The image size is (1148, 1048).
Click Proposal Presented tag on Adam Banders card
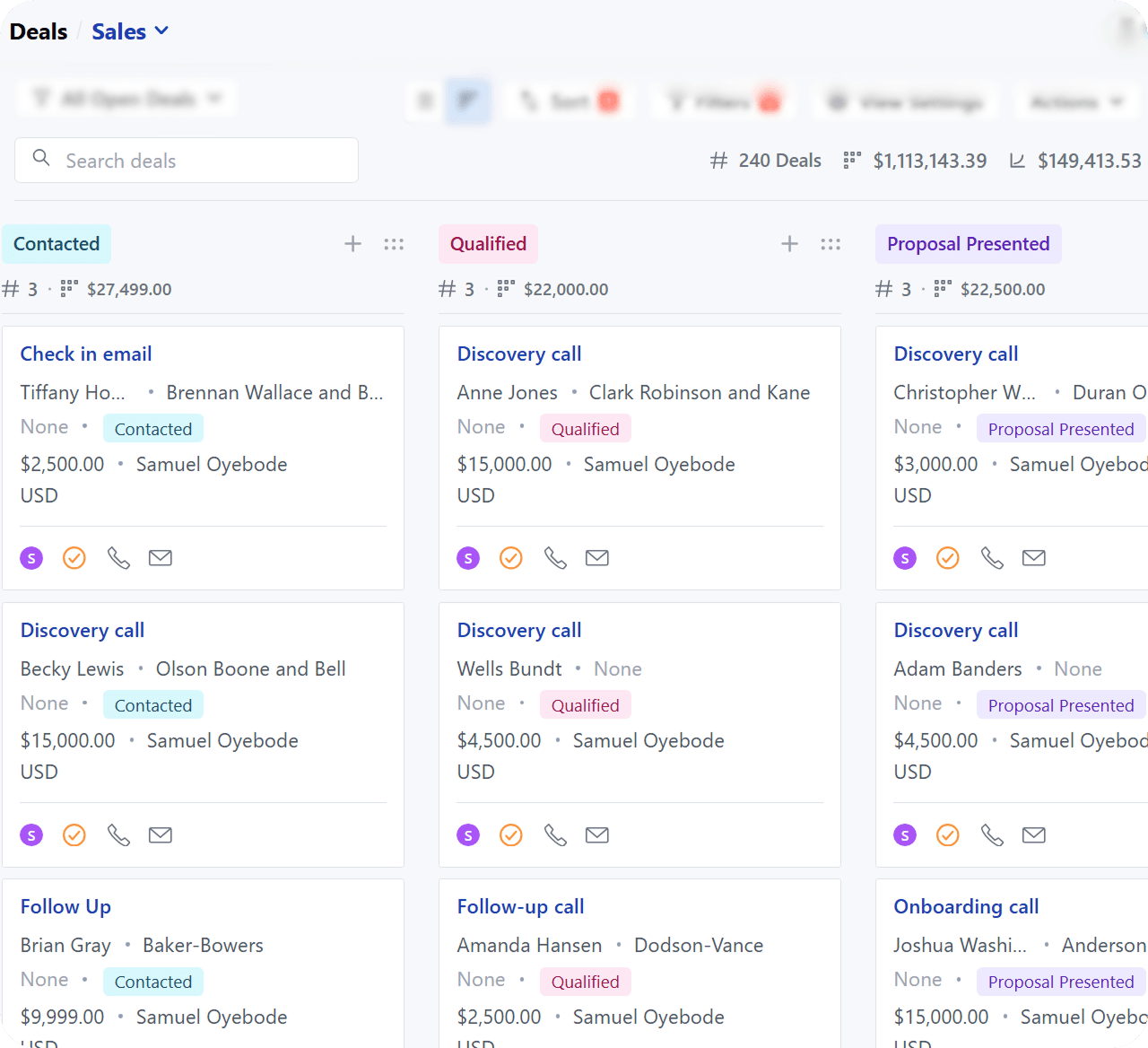(x=1061, y=705)
